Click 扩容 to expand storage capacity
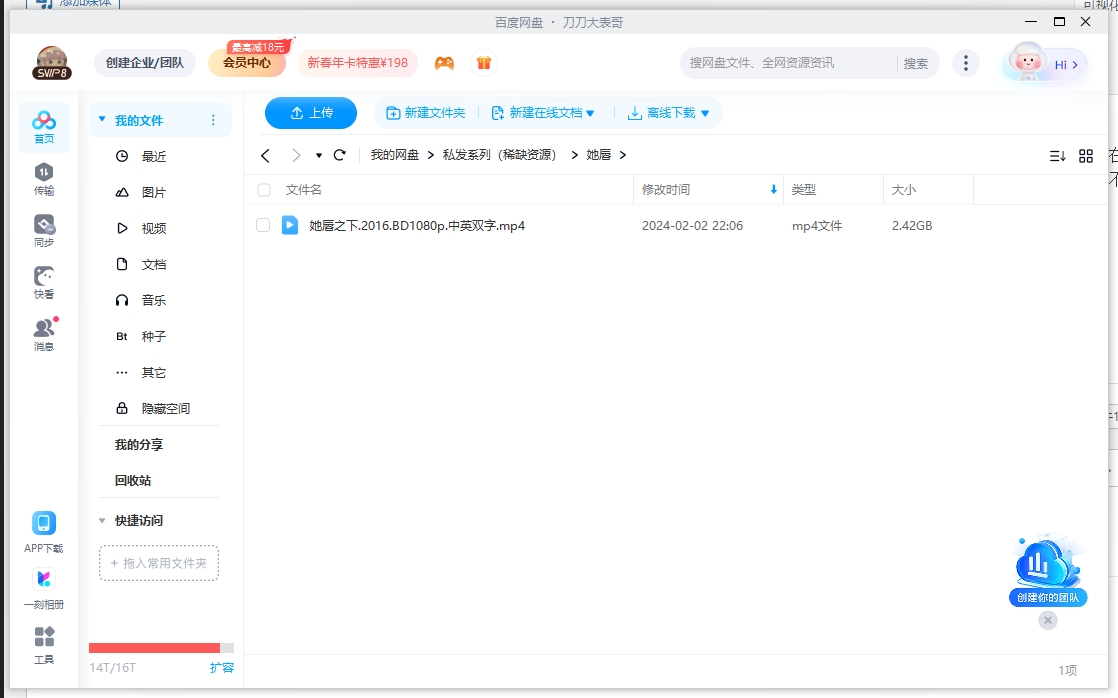The height and width of the screenshot is (698, 1118). point(222,667)
